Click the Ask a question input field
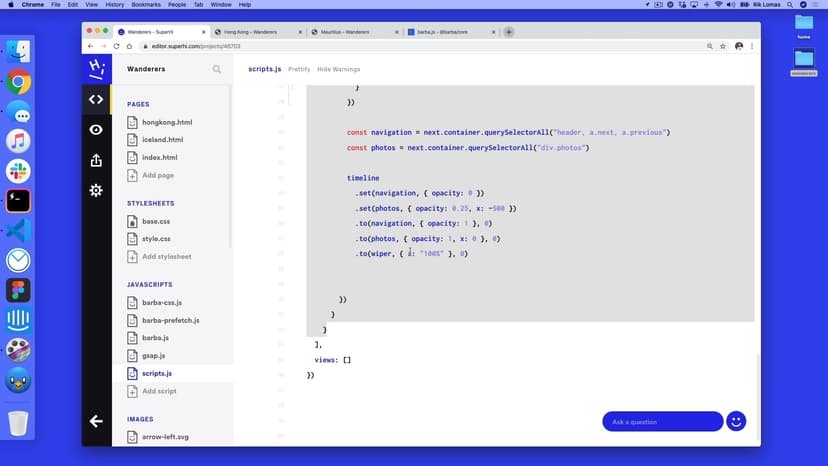The image size is (828, 466). click(662, 421)
